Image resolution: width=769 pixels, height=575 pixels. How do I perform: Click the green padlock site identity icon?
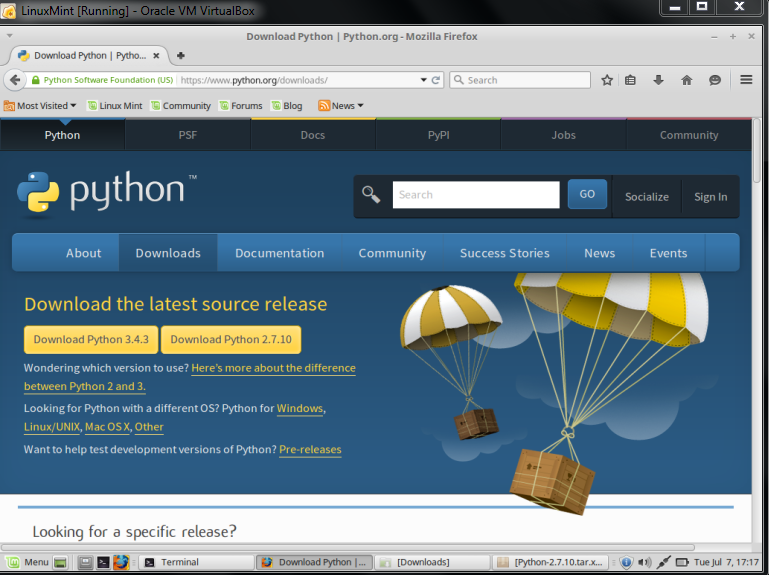click(x=35, y=80)
